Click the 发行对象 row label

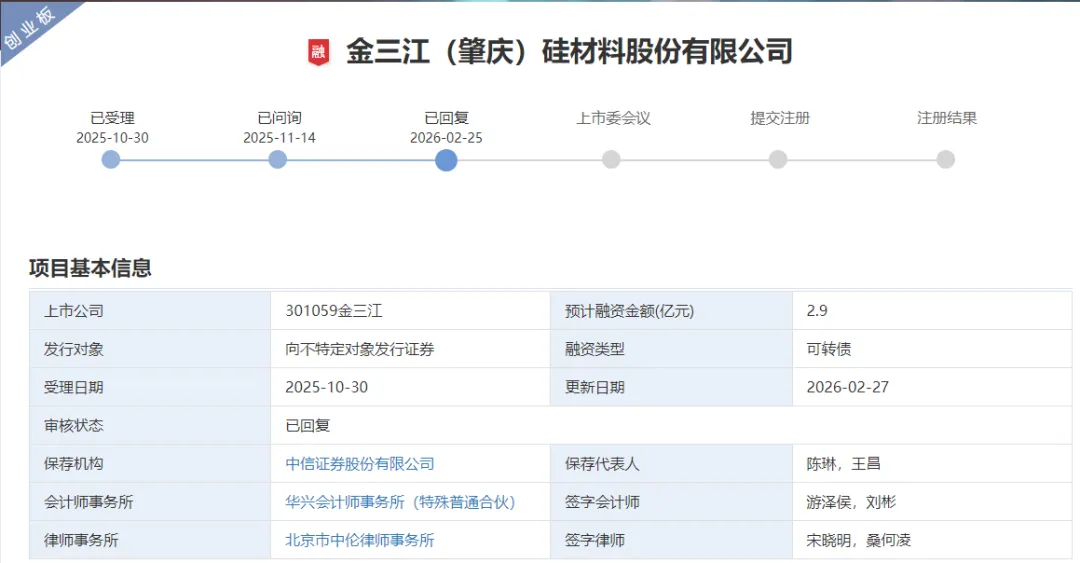(x=74, y=349)
